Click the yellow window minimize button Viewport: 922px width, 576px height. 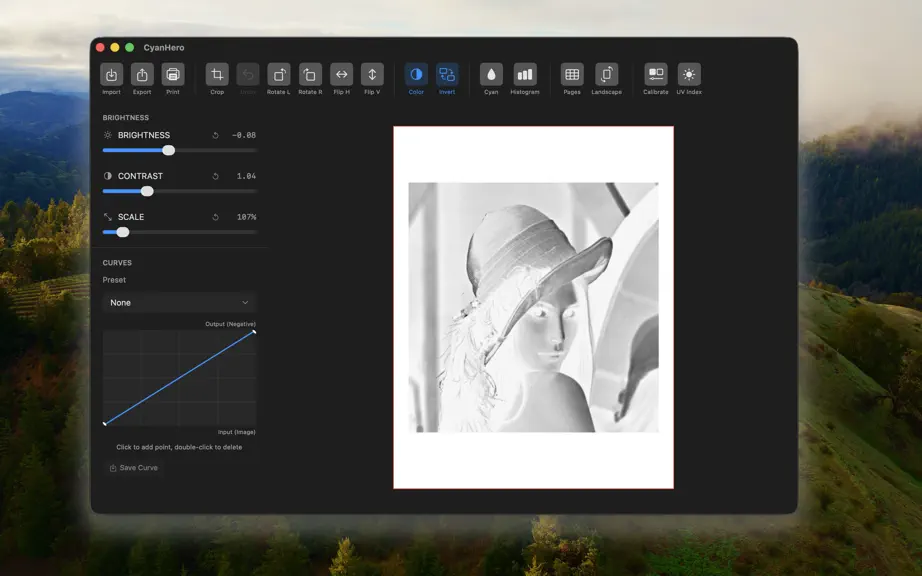115,48
